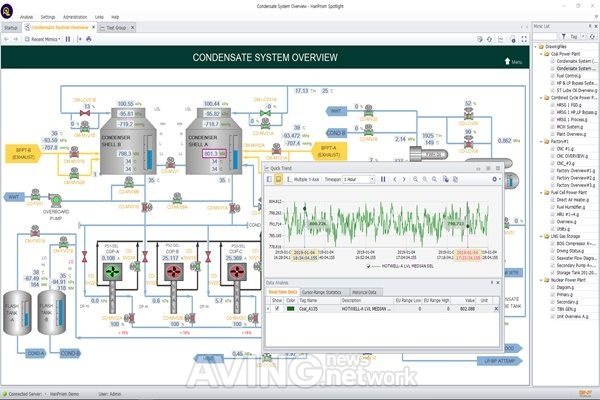Click the BFPT-A (EXHAUST) yellow label

click(x=329, y=152)
